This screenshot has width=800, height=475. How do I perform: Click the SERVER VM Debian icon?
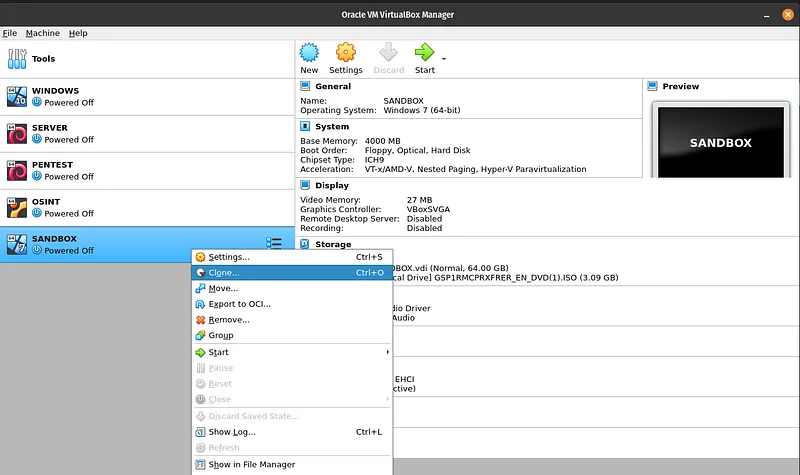(x=17, y=134)
